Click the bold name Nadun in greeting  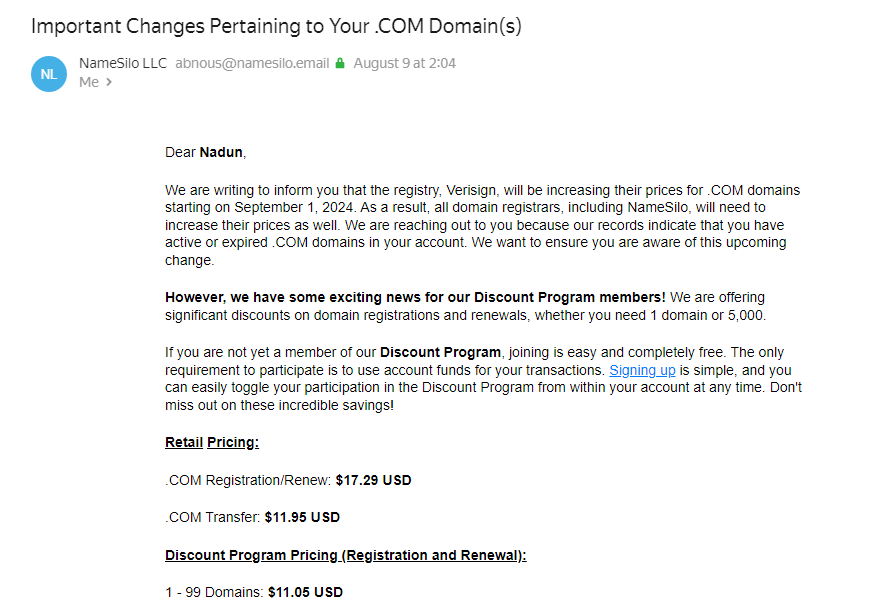click(x=221, y=153)
